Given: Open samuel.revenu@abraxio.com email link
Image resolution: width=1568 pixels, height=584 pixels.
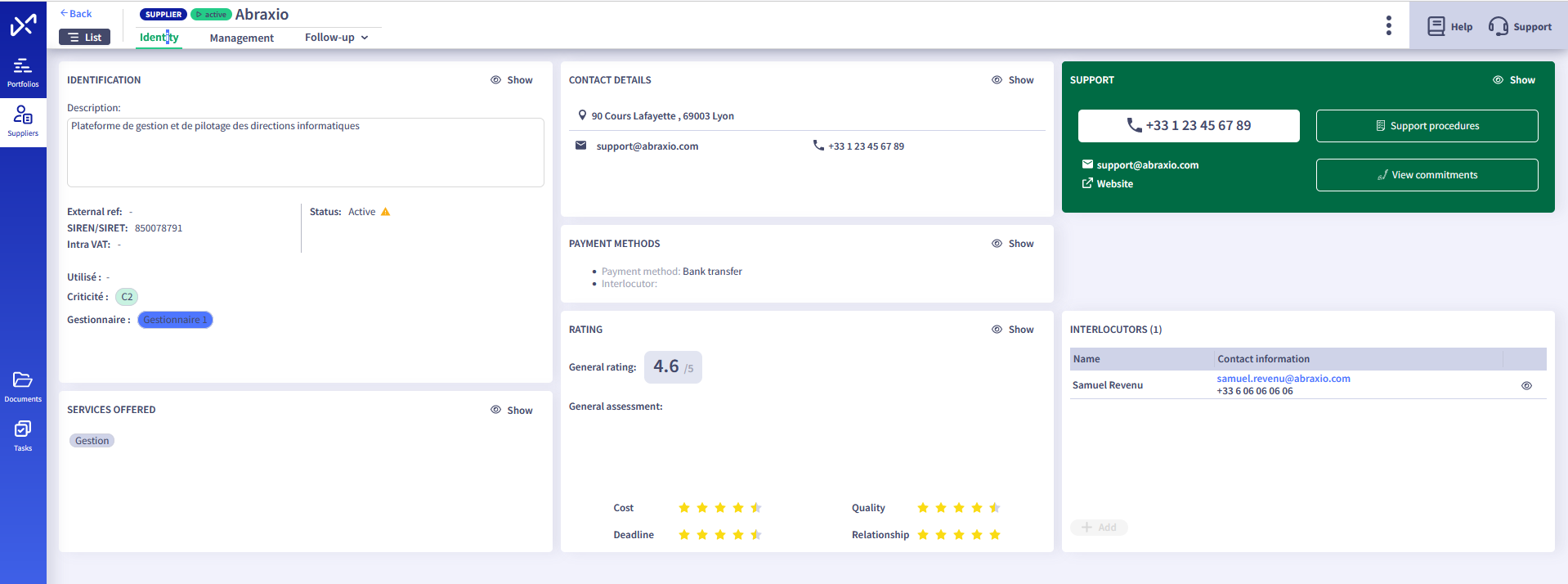Looking at the screenshot, I should pyautogui.click(x=1284, y=379).
